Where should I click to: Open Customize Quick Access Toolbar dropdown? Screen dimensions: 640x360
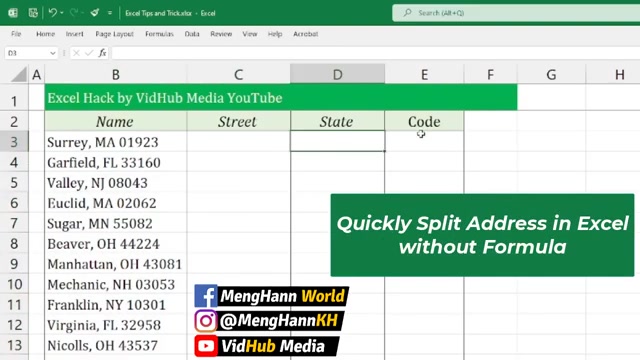click(110, 13)
